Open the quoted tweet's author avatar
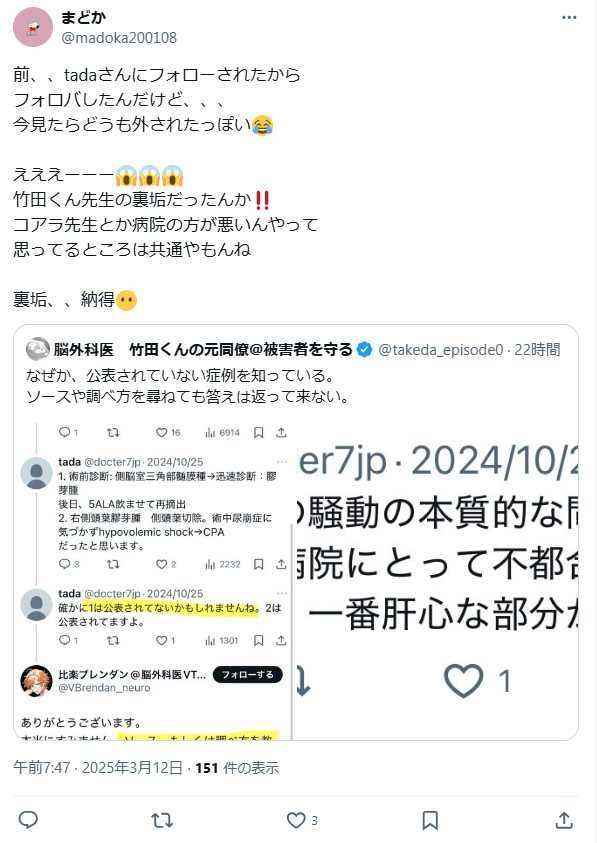Viewport: 597px width, 843px height. click(x=37, y=348)
